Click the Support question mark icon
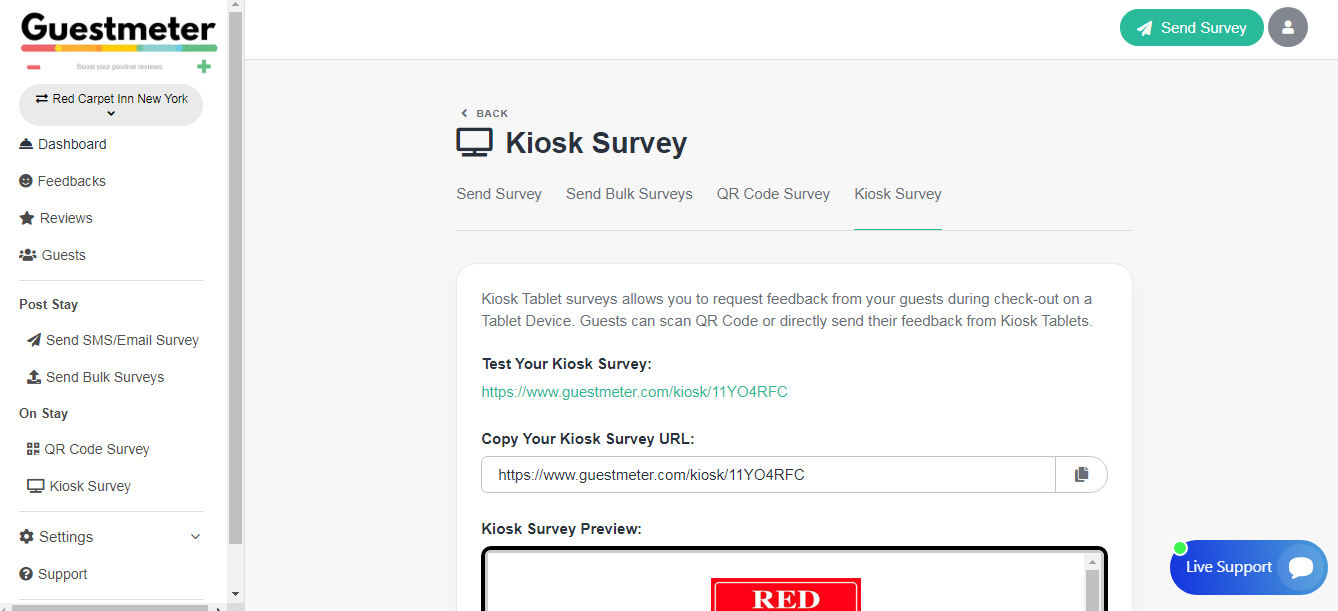Screen dimensions: 1338x611 (x=26, y=574)
